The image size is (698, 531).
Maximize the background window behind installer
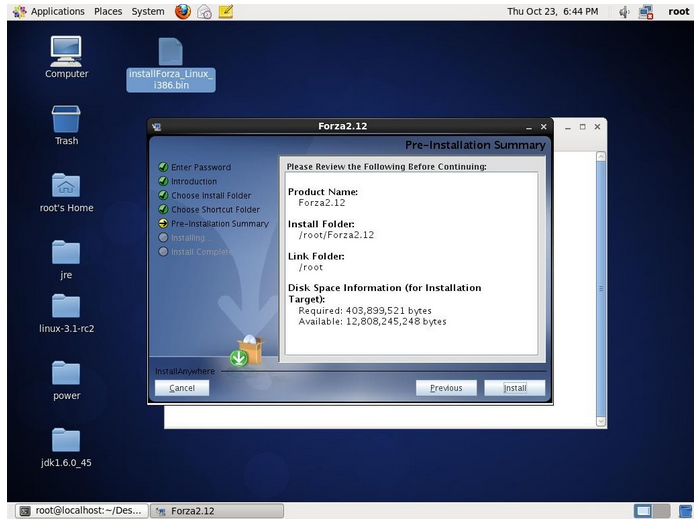(582, 127)
